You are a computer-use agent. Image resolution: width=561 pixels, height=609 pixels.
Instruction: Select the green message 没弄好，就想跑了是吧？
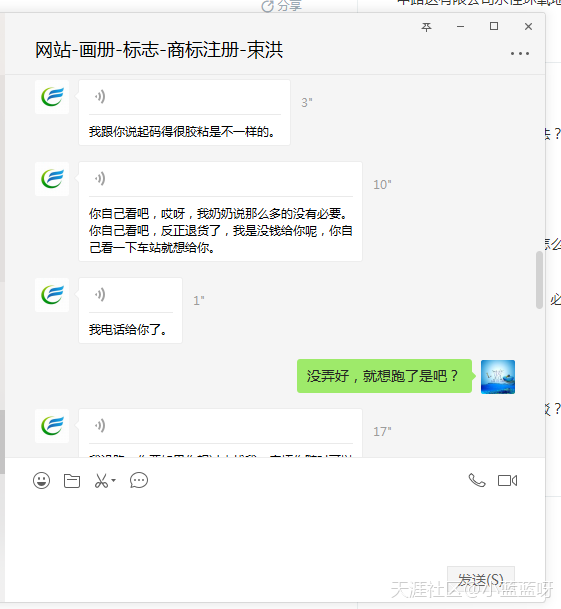click(384, 376)
